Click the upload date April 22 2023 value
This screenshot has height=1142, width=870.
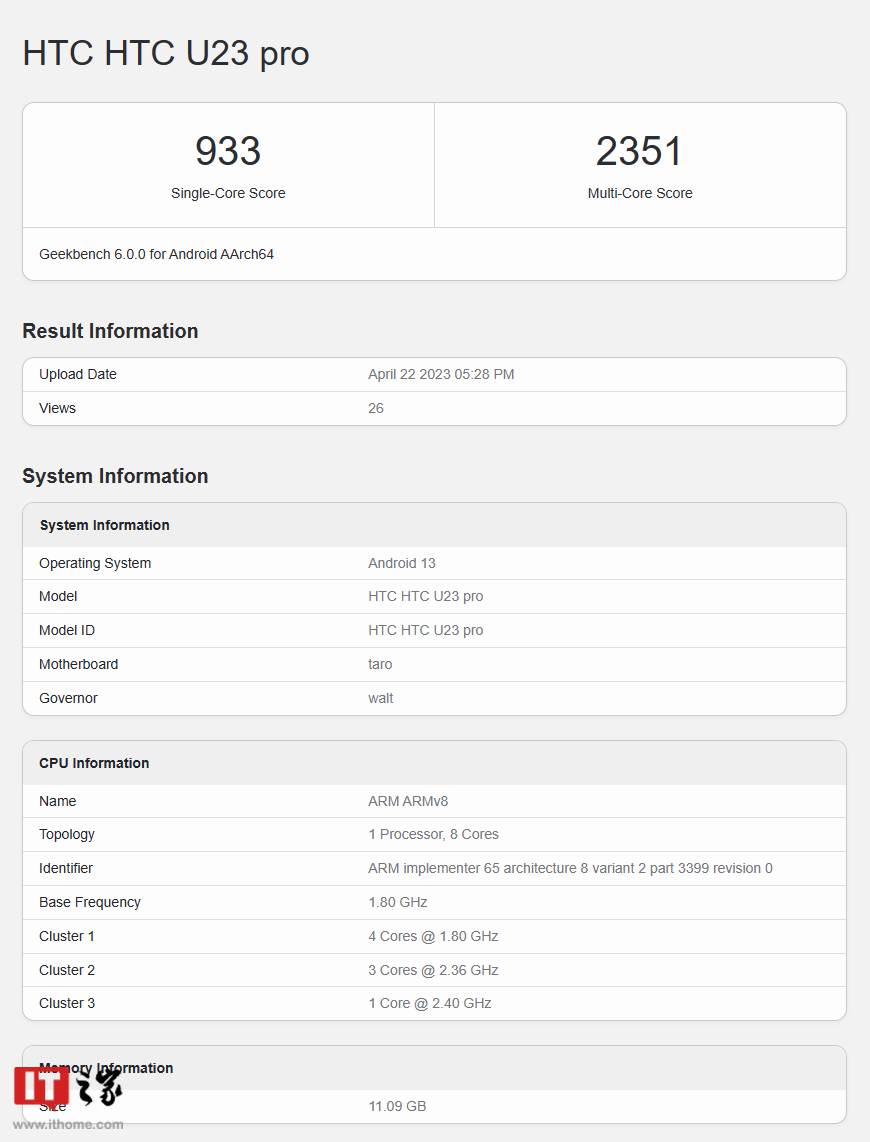coord(441,374)
